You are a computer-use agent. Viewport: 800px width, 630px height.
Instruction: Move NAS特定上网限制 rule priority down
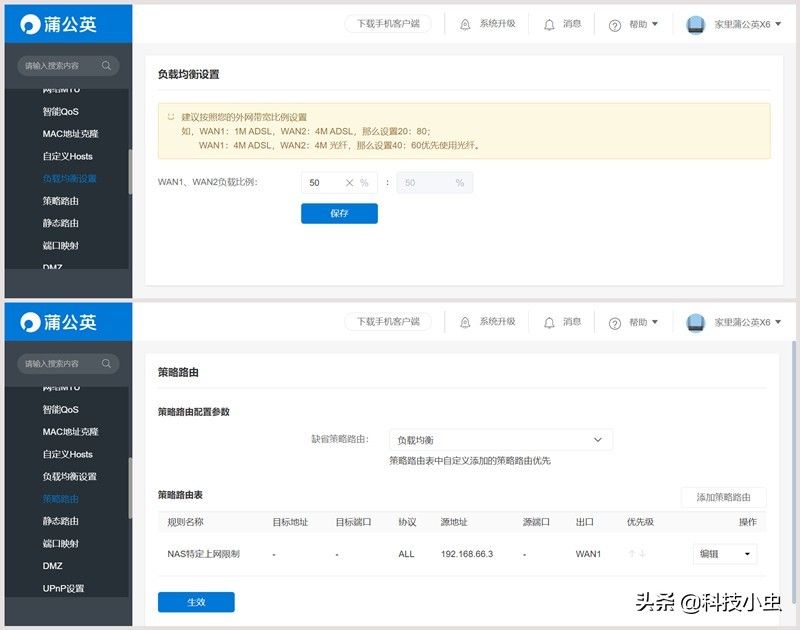pyautogui.click(x=642, y=553)
